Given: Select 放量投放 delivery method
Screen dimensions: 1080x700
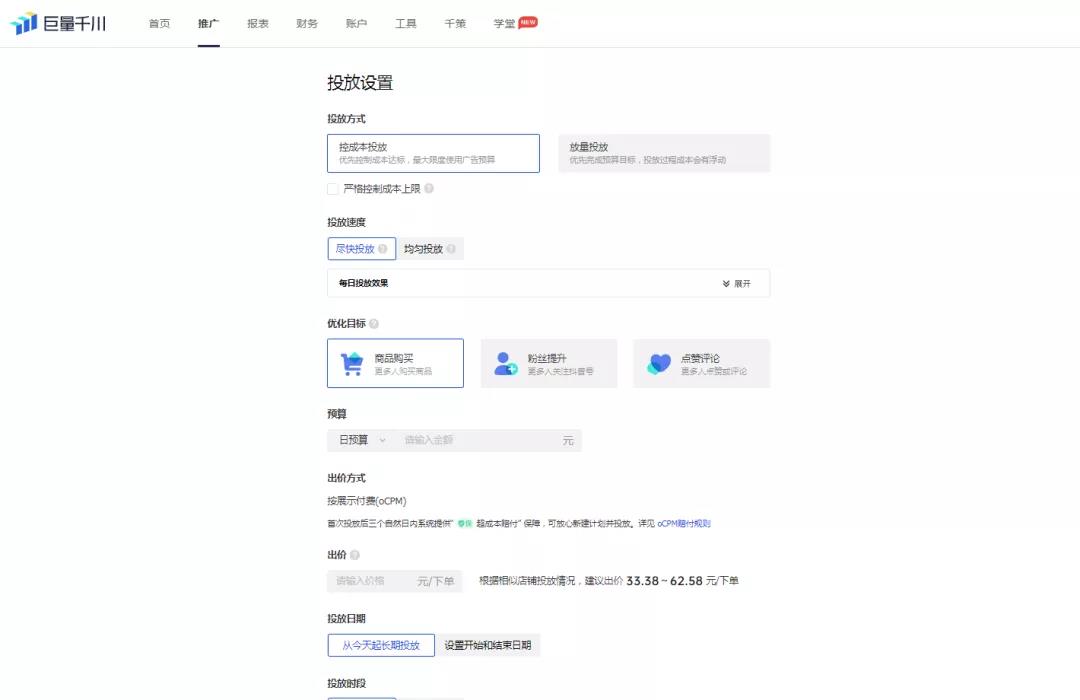Looking at the screenshot, I should click(664, 153).
